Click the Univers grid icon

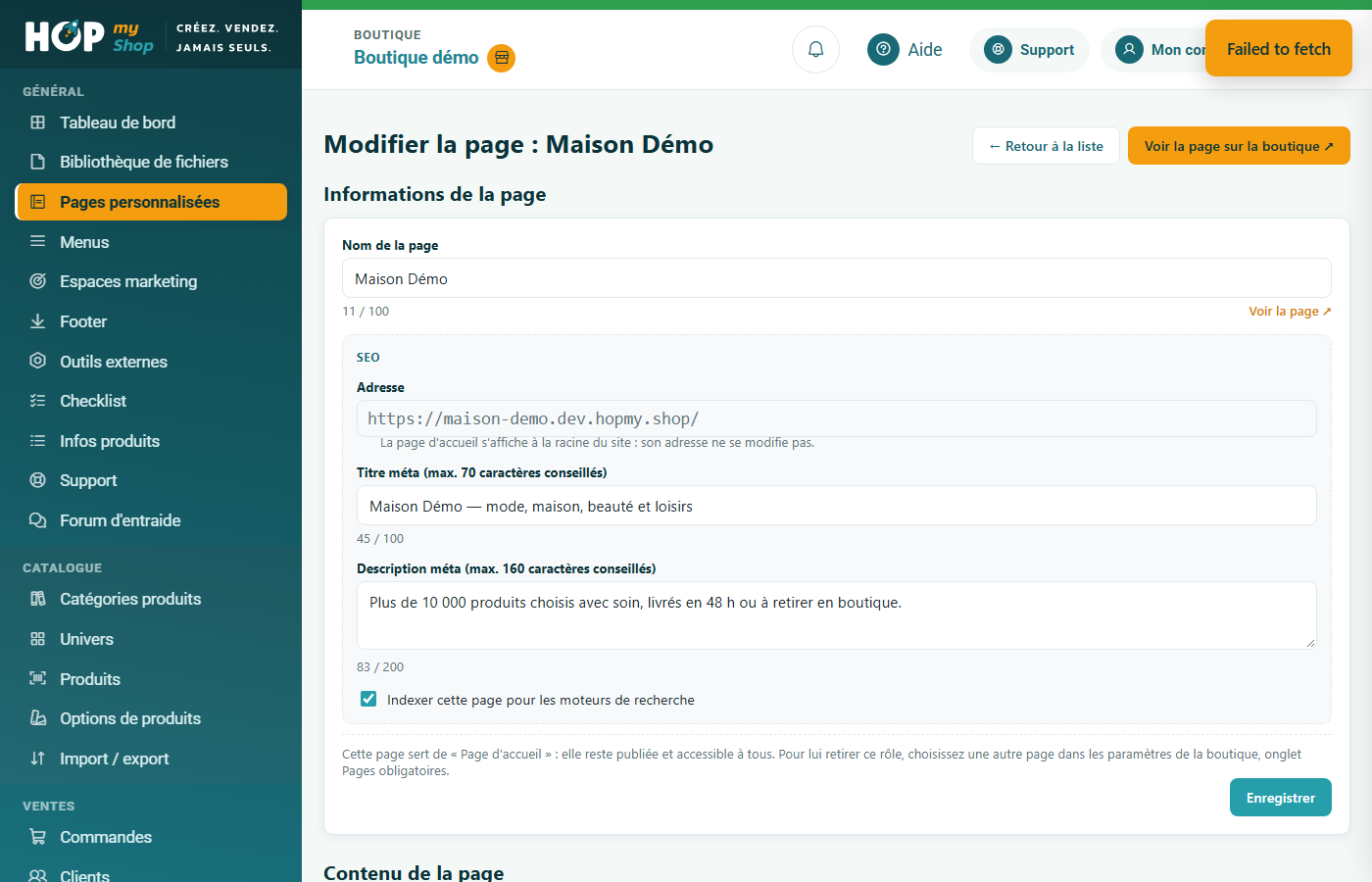38,639
